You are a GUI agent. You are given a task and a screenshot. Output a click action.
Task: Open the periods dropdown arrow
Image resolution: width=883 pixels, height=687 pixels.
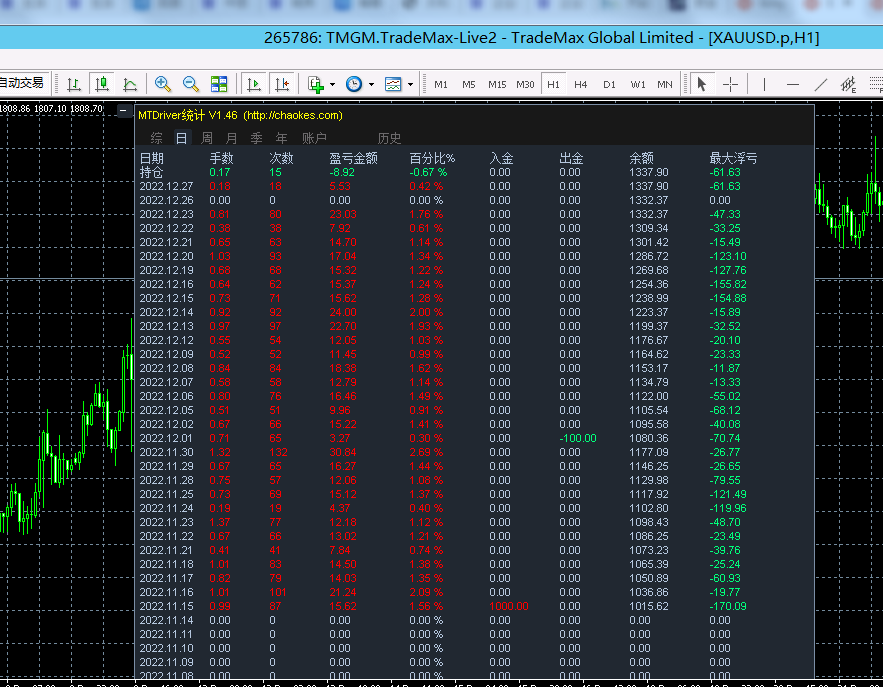(371, 84)
